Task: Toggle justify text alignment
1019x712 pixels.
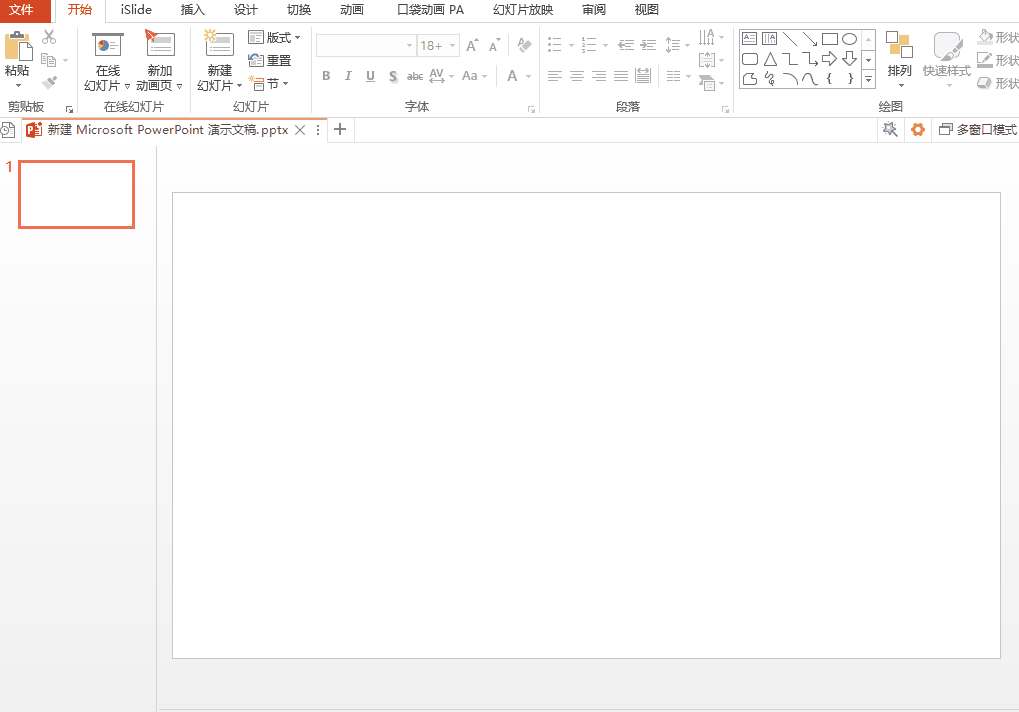Action: 621,76
